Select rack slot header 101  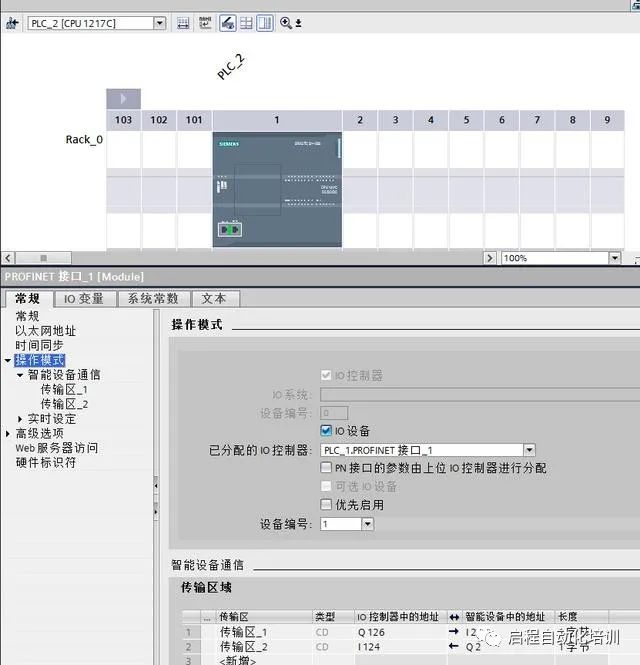click(194, 120)
